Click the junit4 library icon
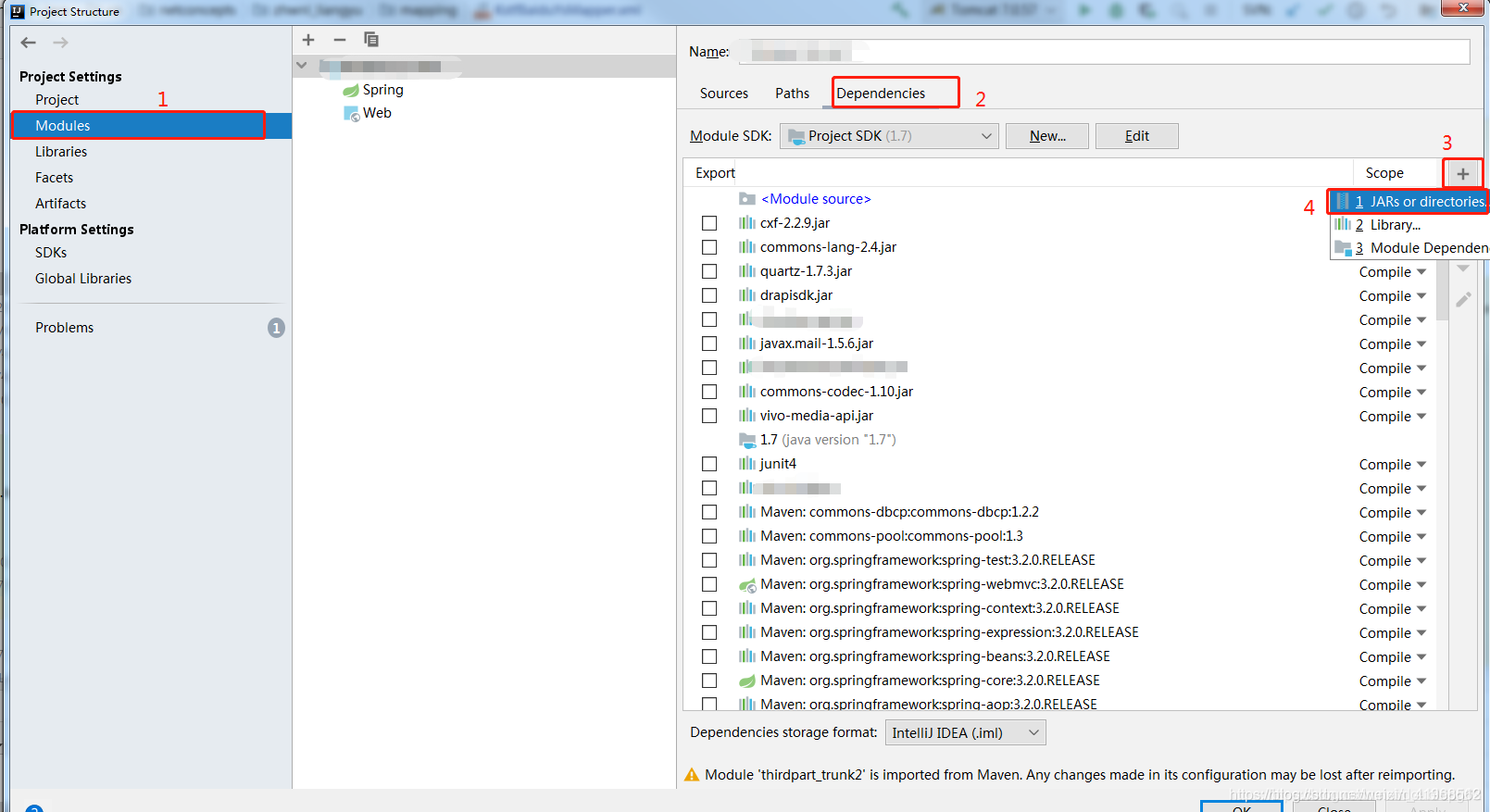This screenshot has height=812, width=1490. tap(747, 464)
